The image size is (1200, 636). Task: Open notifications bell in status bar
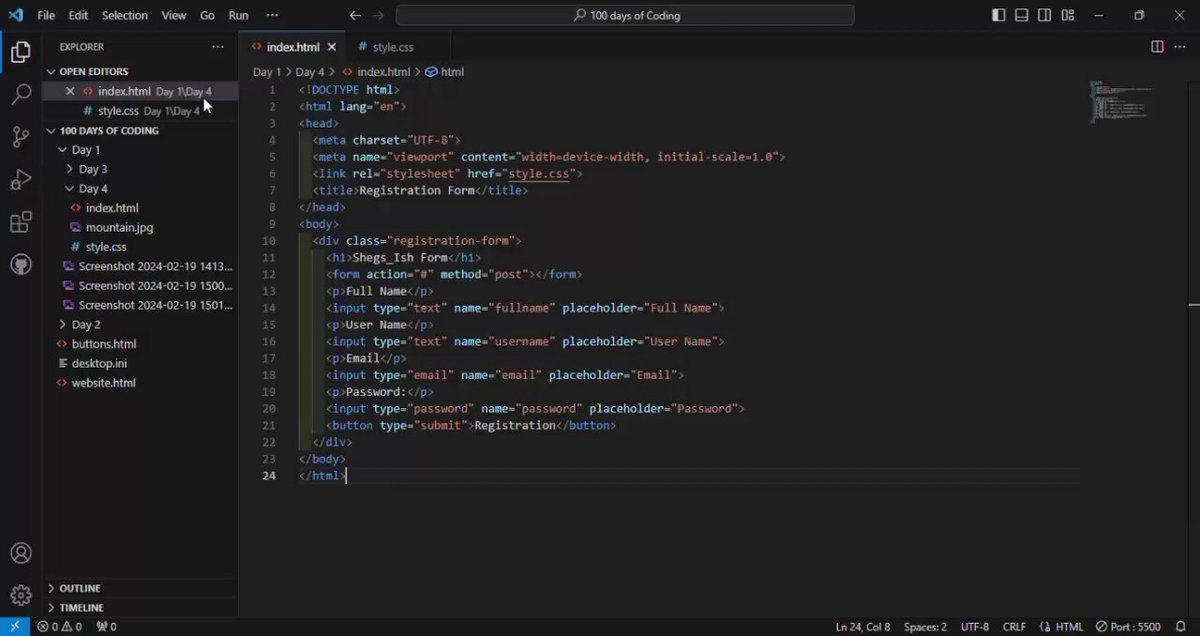(1183, 627)
